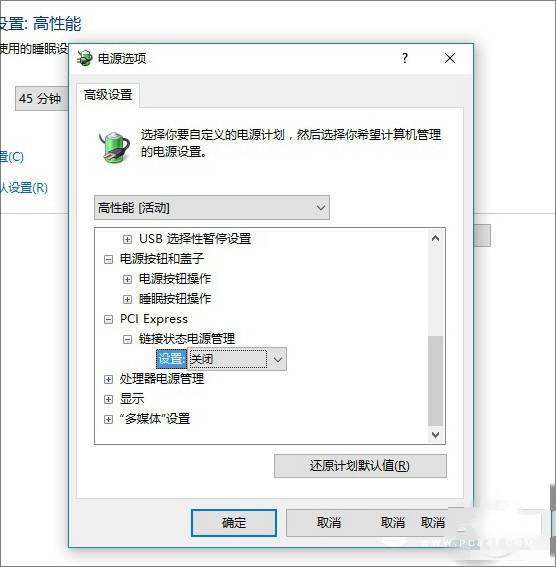Expand the 显示 tree node
The width and height of the screenshot is (556, 567).
pos(108,399)
